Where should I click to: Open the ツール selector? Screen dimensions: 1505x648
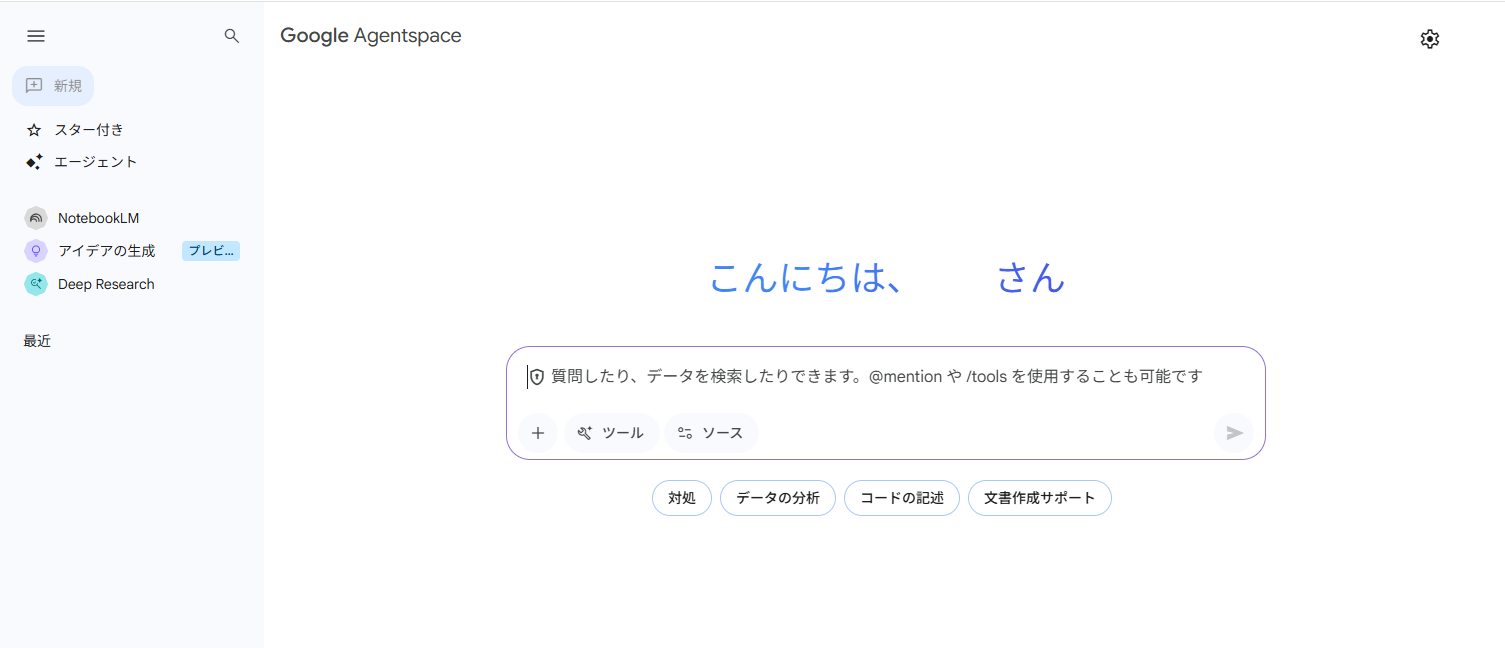(x=611, y=432)
